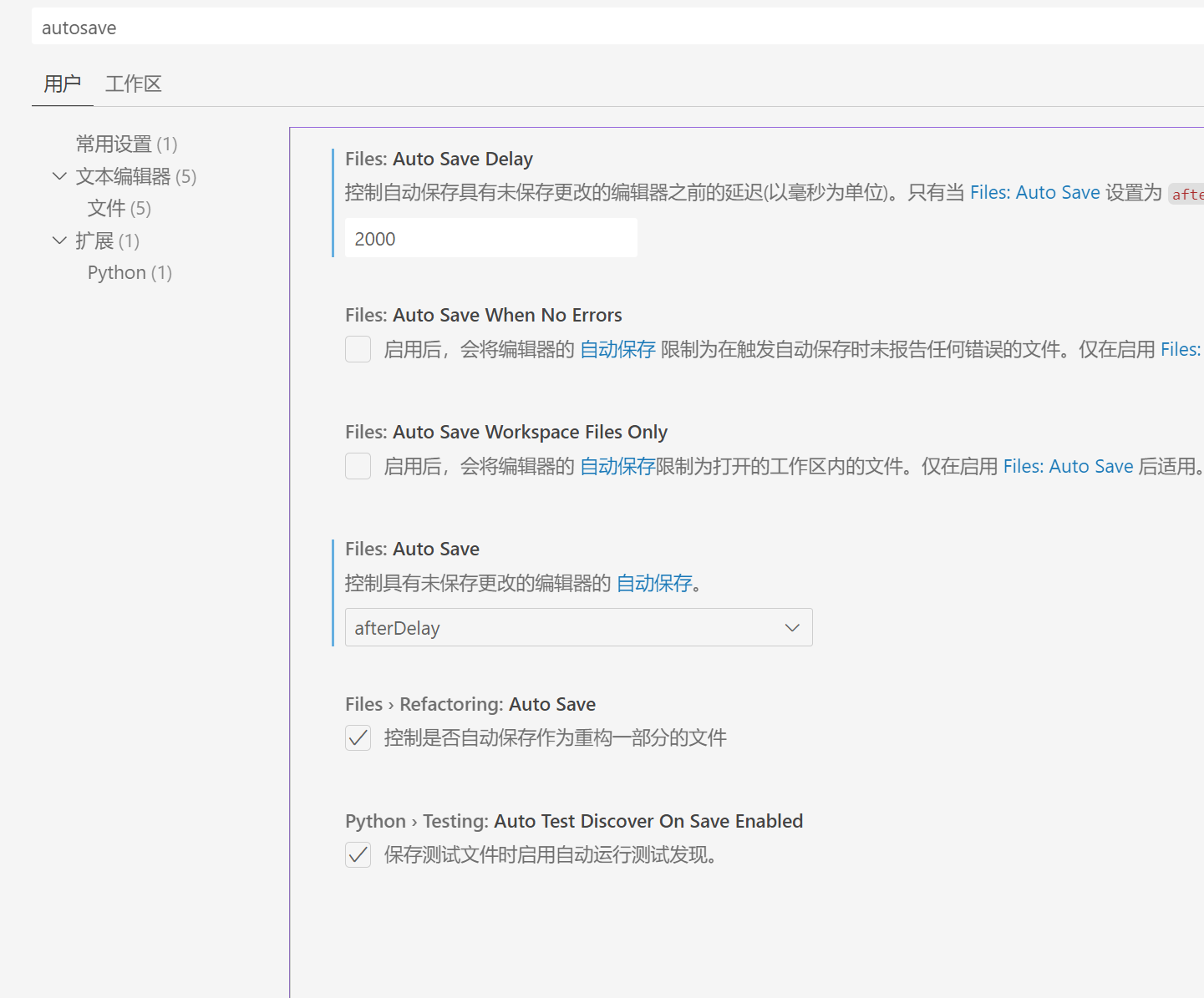Enable Auto Save When No Errors checkbox
This screenshot has width=1204, height=998.
click(358, 349)
